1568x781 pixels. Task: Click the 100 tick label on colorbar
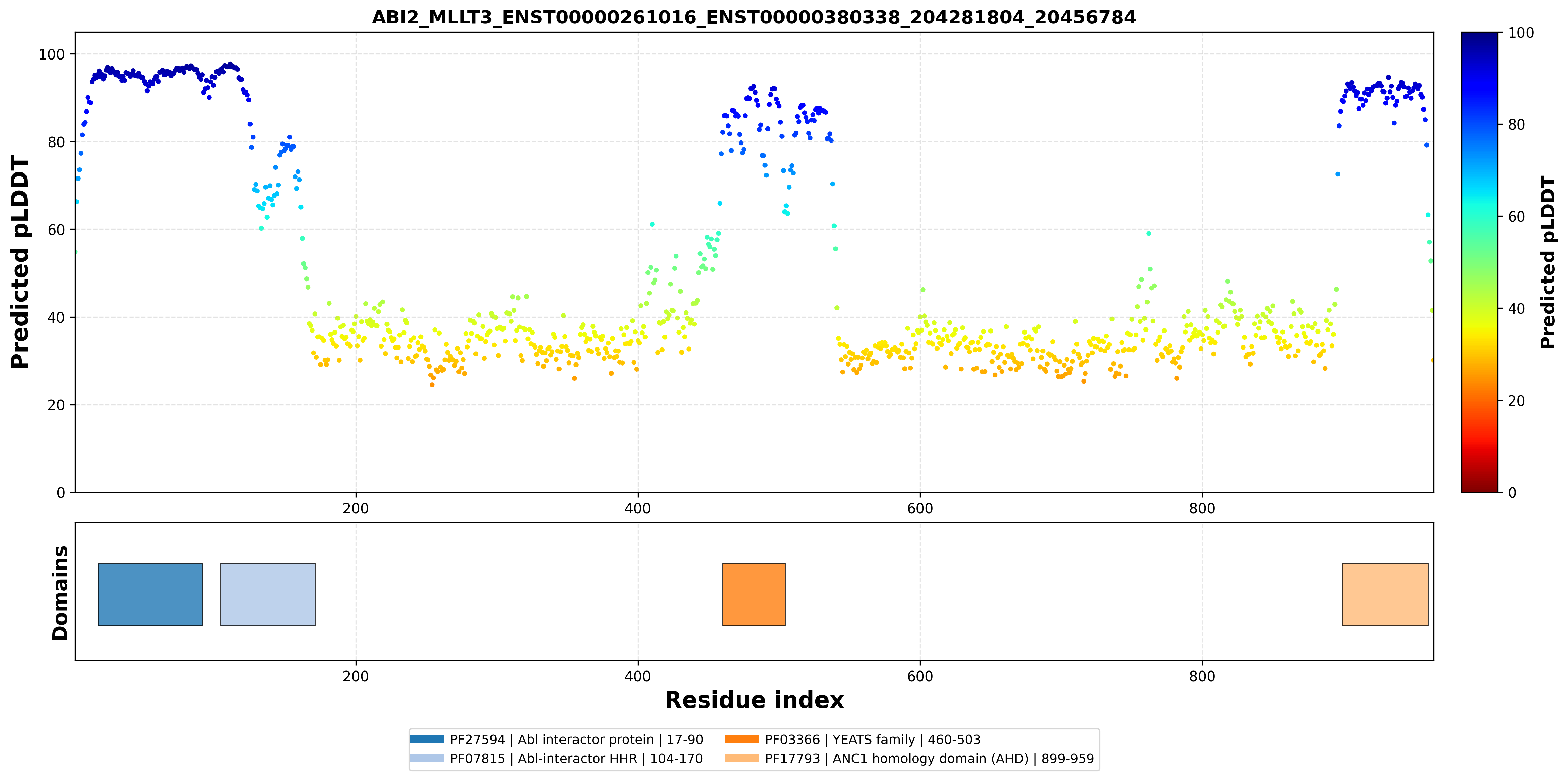click(1520, 33)
